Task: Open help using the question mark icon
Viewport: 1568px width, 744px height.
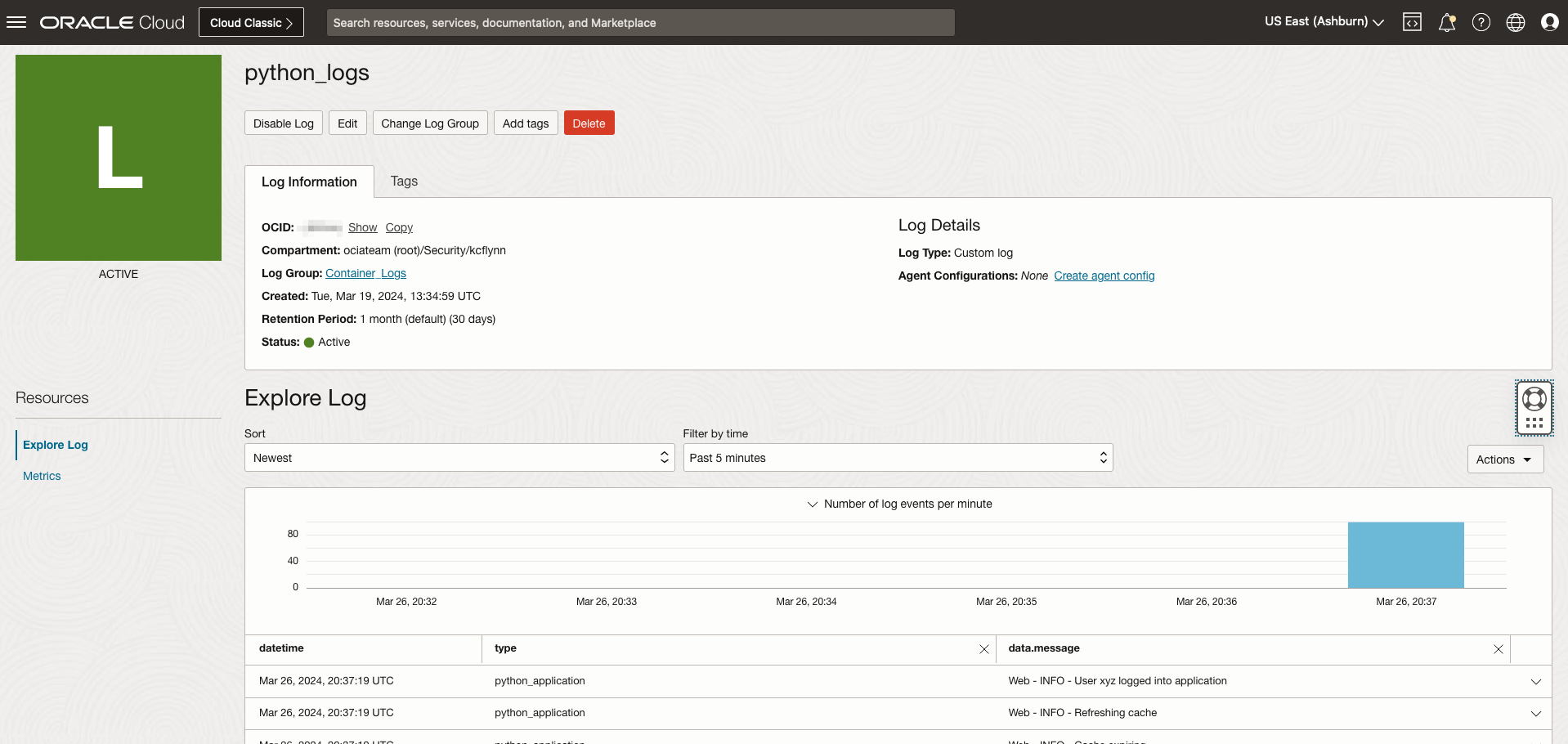Action: pos(1481,21)
